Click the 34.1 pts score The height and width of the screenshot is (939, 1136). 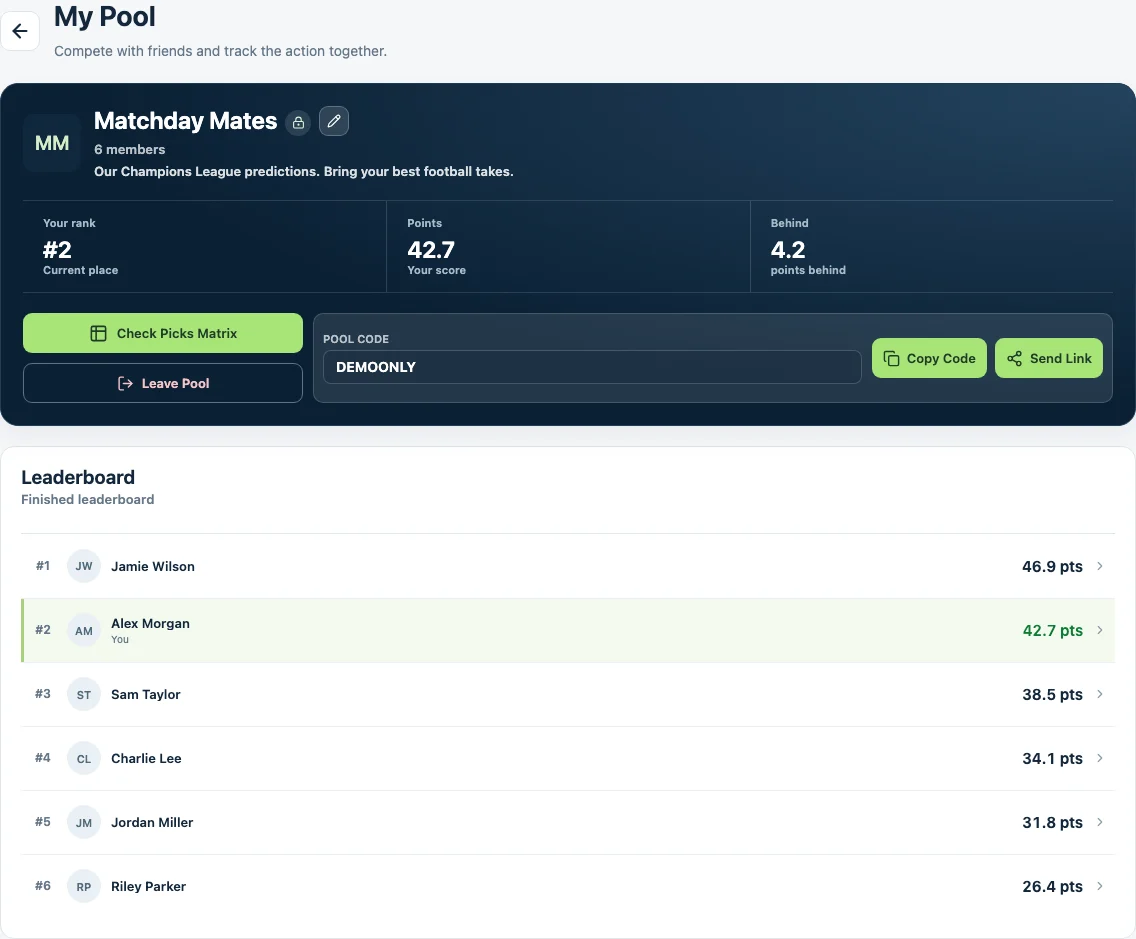click(x=1052, y=759)
